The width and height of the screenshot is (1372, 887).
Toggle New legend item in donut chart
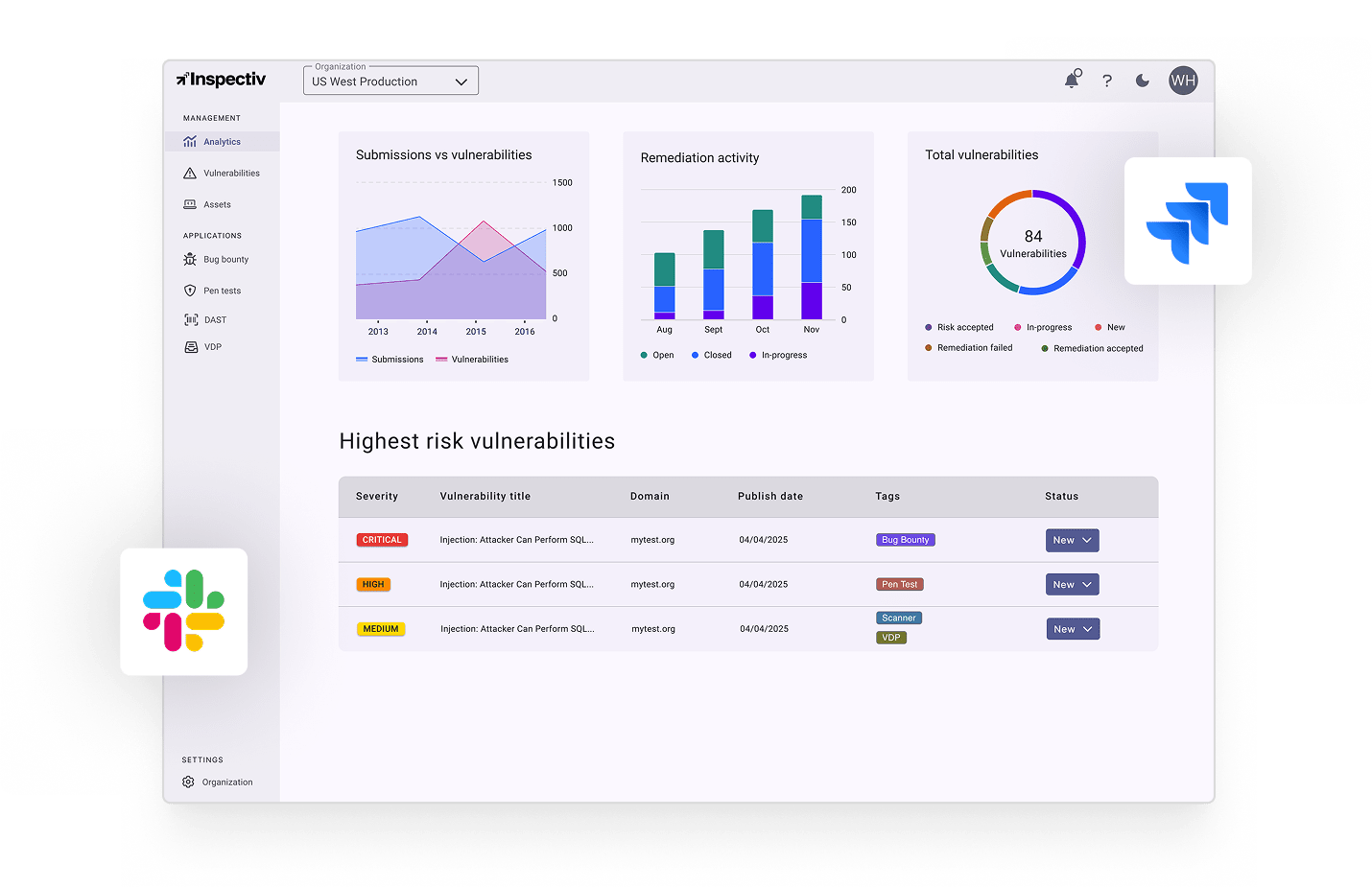tap(1110, 327)
